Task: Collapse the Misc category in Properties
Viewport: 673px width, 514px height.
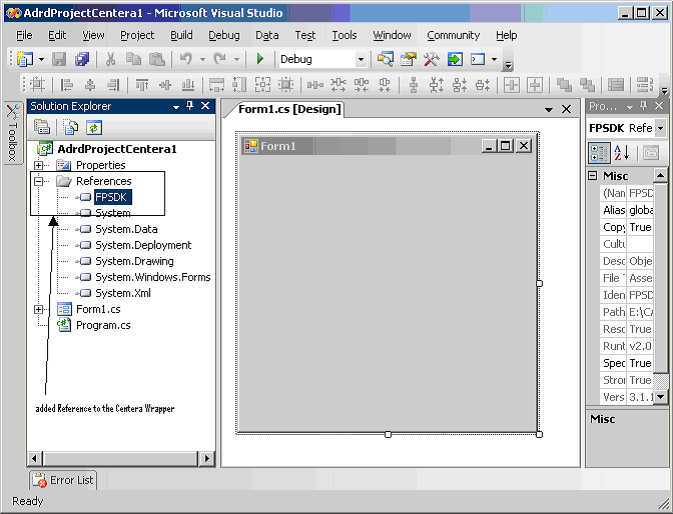Action: 593,175
